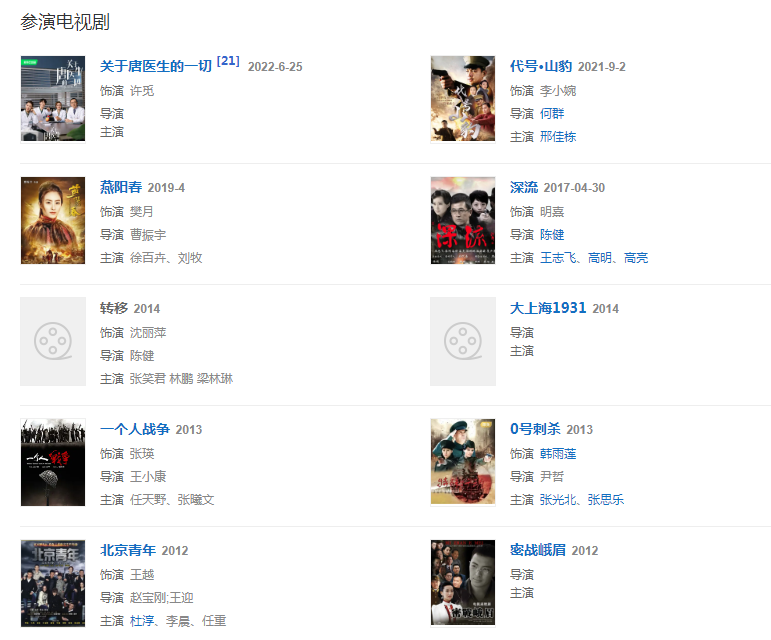The image size is (771, 640).
Task: Click the 密战峨眉 poster image
Action: pos(463,582)
